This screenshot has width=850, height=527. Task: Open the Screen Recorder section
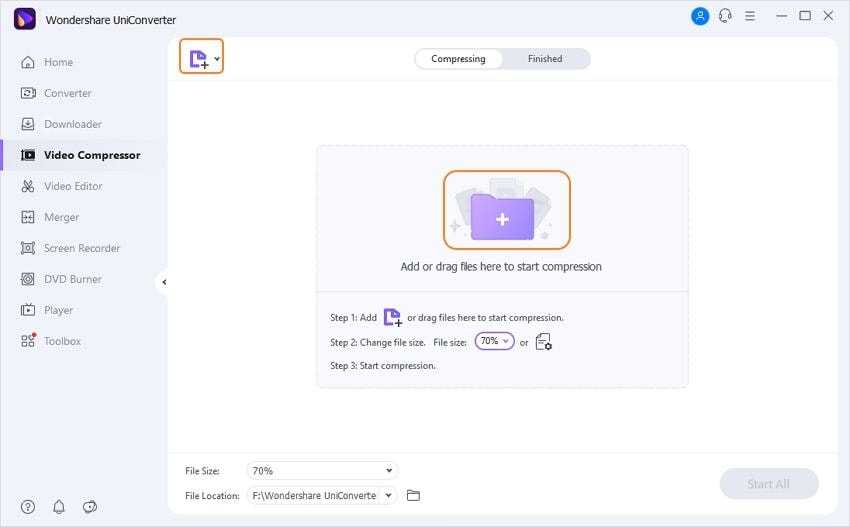(x=81, y=248)
